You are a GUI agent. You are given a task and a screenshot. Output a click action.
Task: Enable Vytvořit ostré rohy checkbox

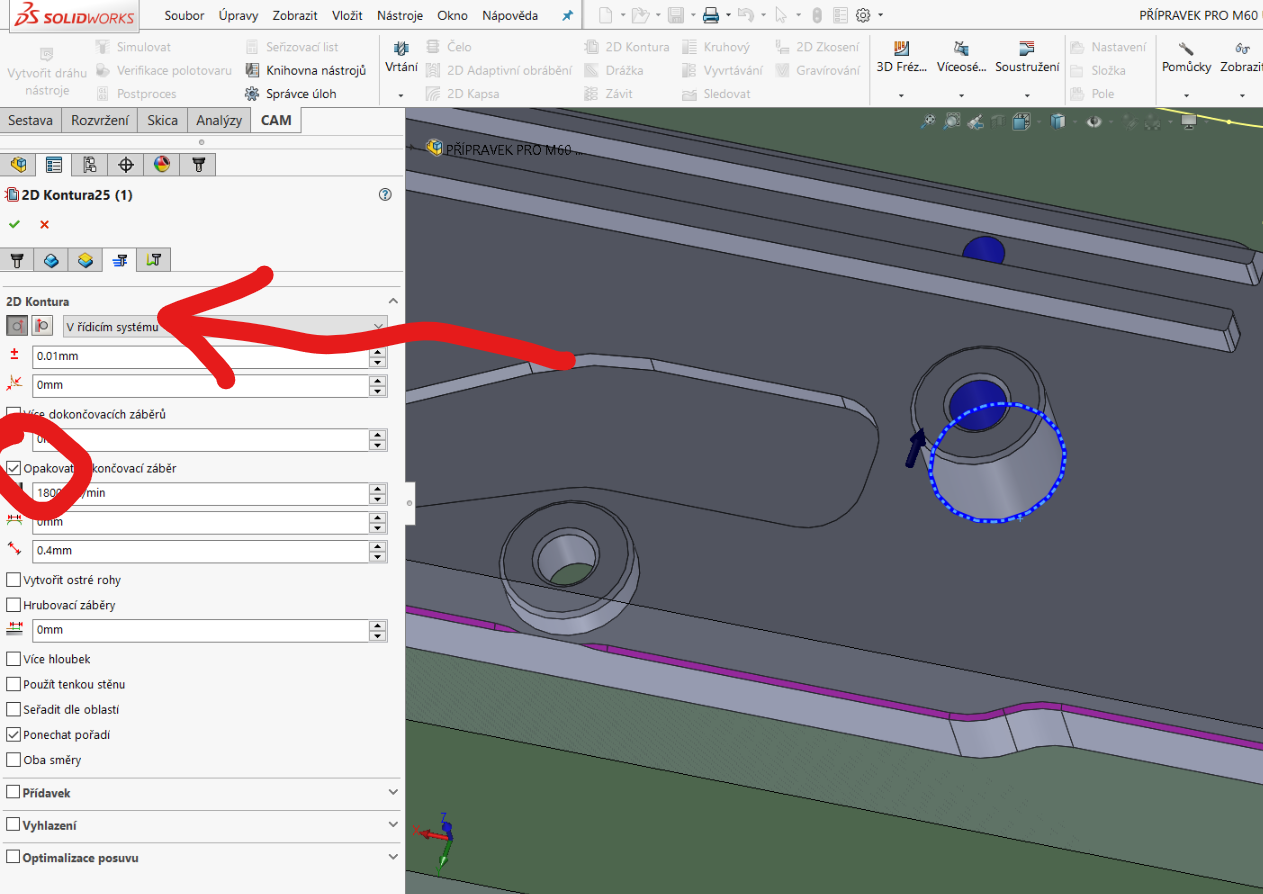[x=14, y=580]
